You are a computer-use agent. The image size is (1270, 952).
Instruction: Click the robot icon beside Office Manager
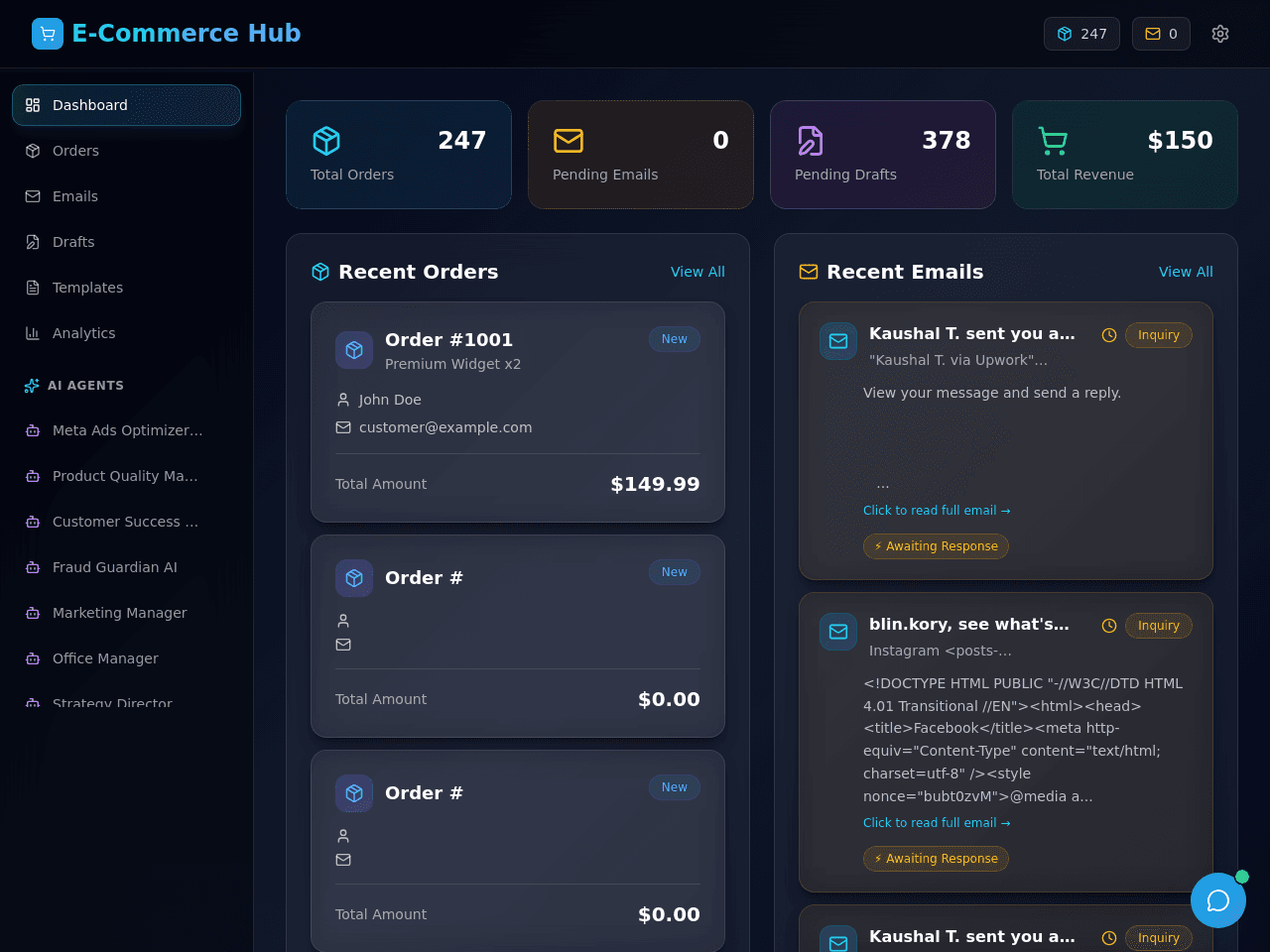(x=33, y=658)
